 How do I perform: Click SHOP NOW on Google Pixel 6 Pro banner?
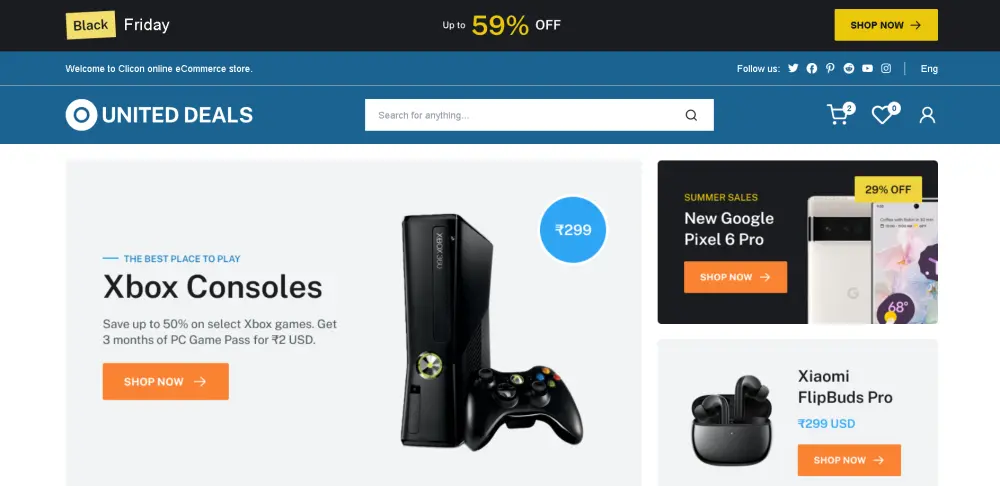[735, 277]
